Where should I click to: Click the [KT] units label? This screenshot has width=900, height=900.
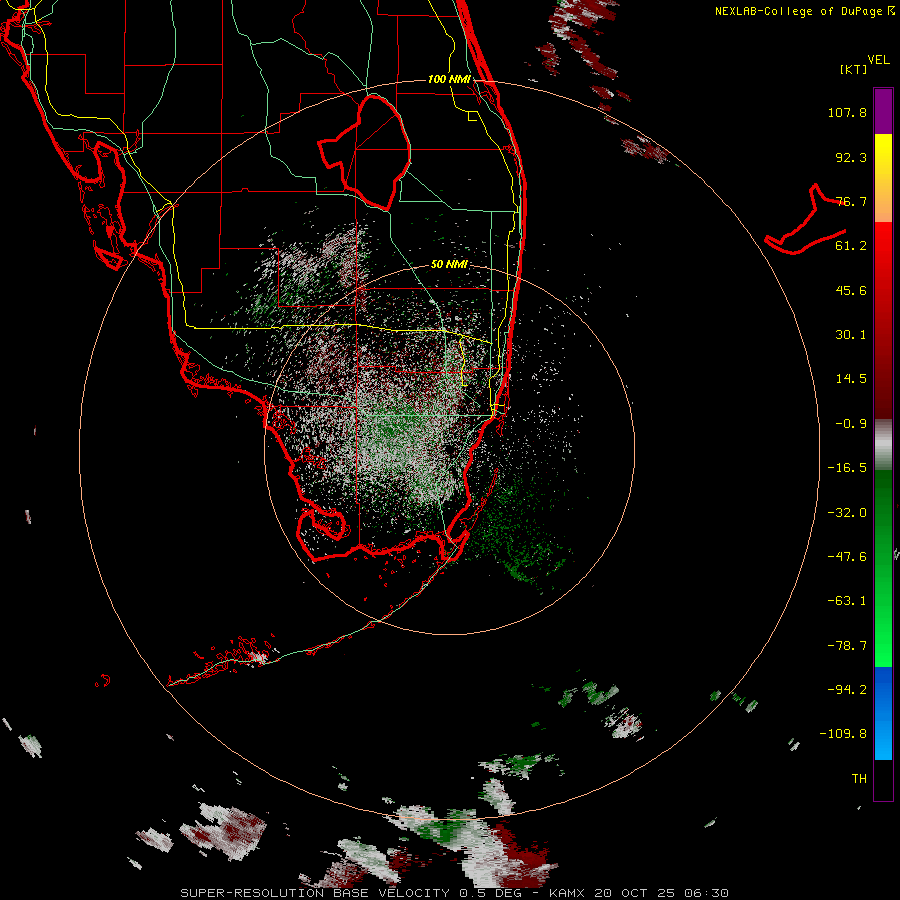tap(854, 69)
